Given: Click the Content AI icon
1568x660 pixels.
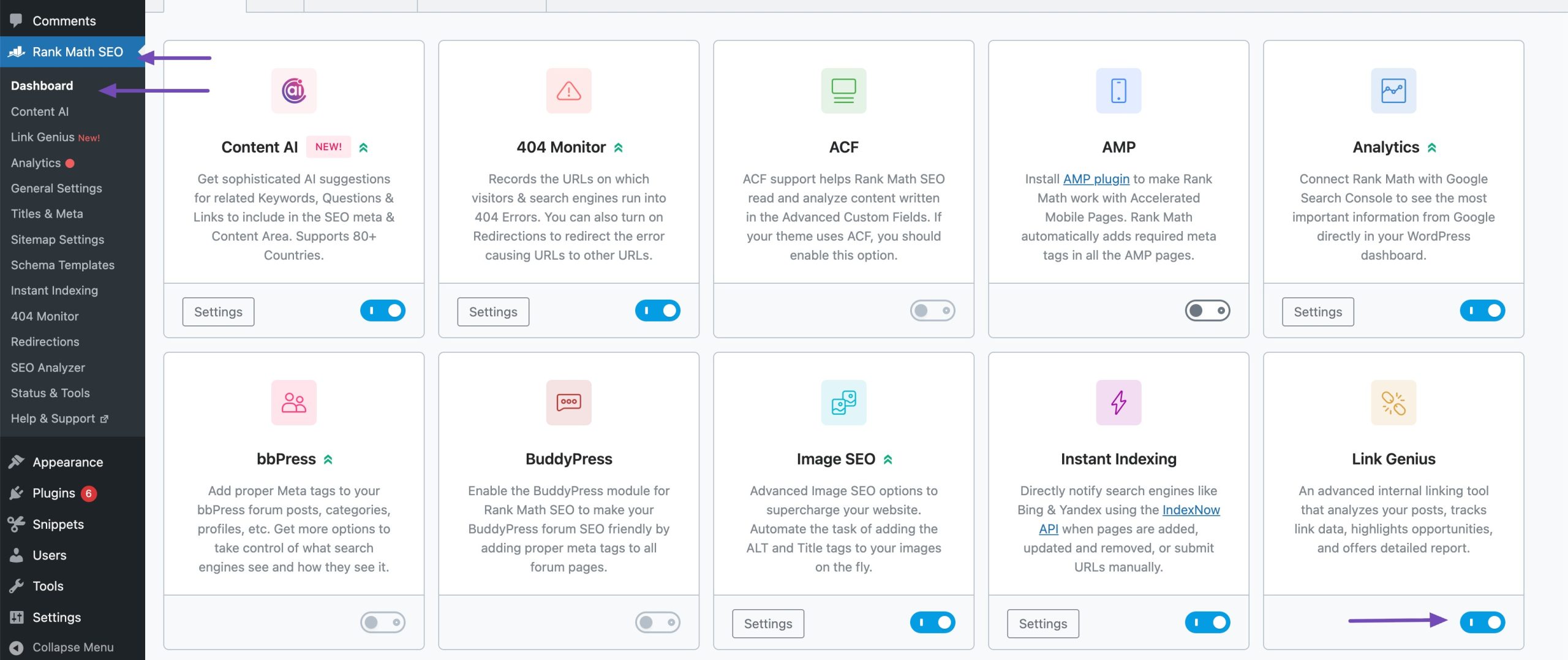Looking at the screenshot, I should [293, 90].
